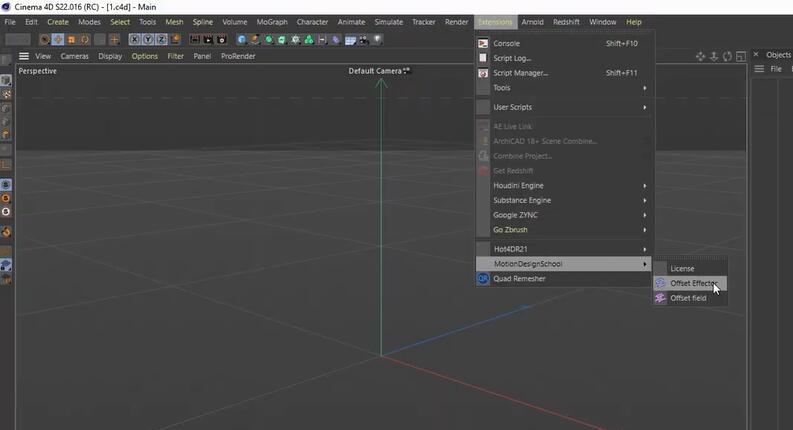Select Offset Effector plugin entry
Screen dimensions: 793x430
[691, 283]
